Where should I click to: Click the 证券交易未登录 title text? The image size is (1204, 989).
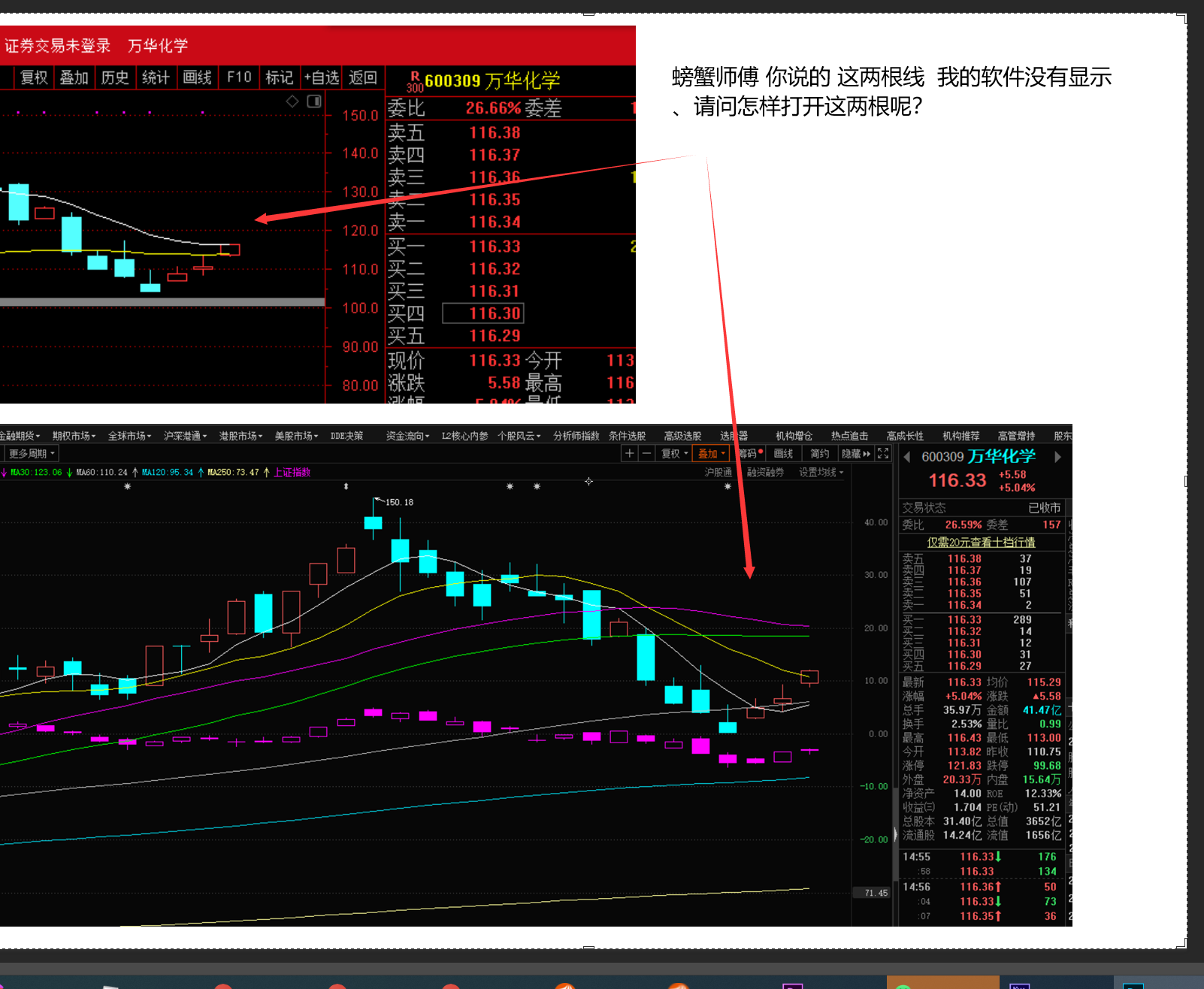coord(57,46)
